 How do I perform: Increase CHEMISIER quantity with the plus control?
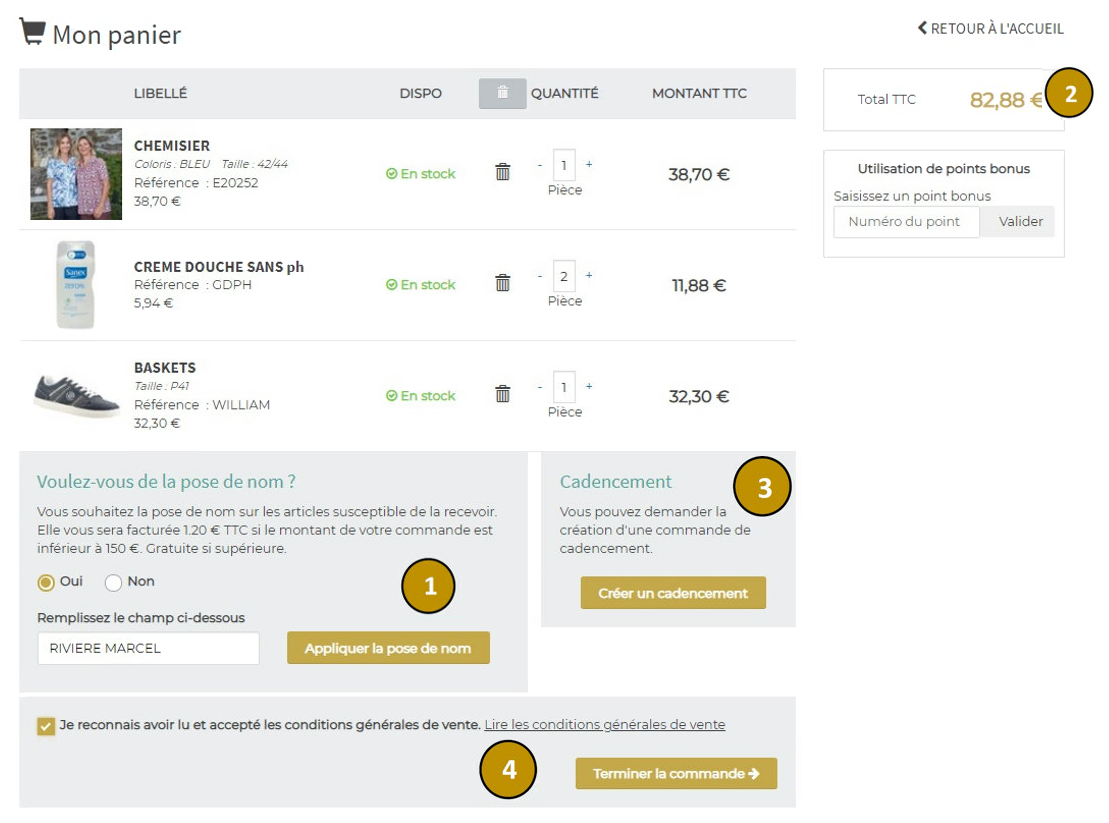coord(589,166)
